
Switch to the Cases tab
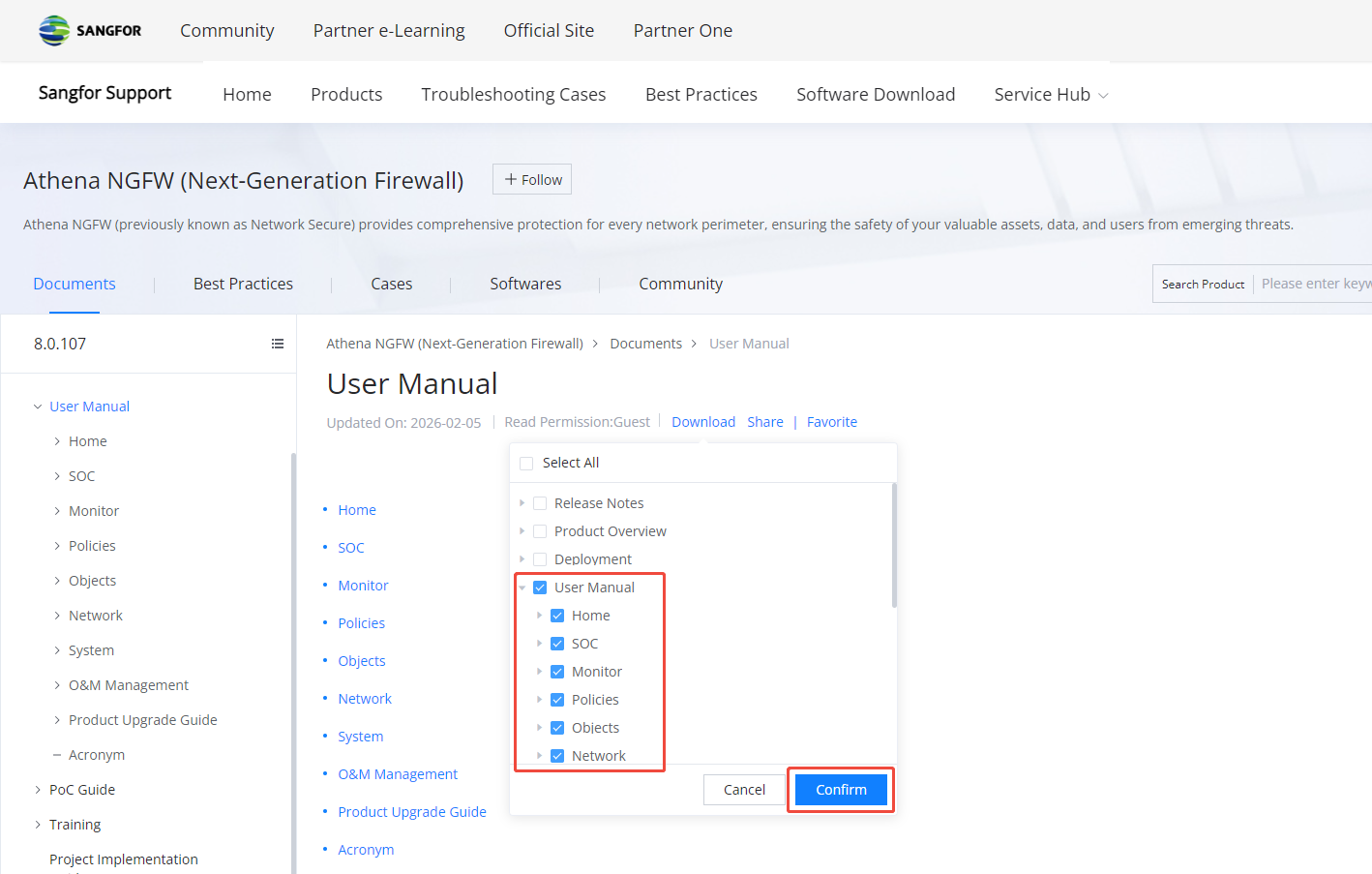392,284
